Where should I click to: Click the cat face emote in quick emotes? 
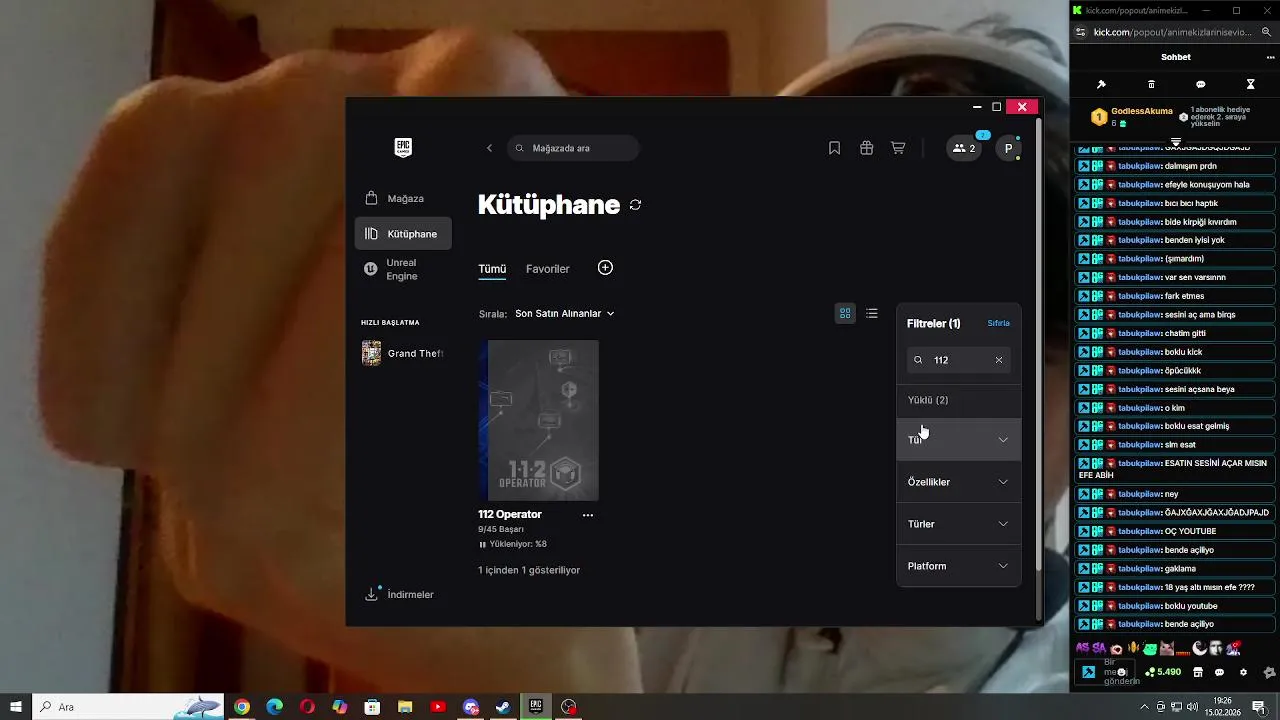click(1167, 649)
